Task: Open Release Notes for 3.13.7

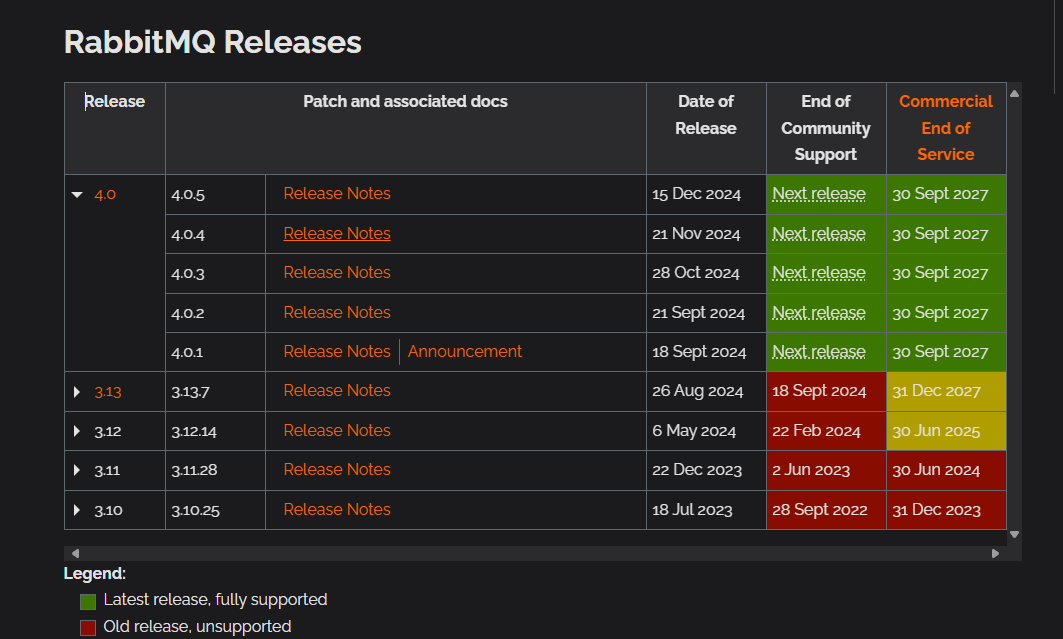Action: click(x=337, y=391)
